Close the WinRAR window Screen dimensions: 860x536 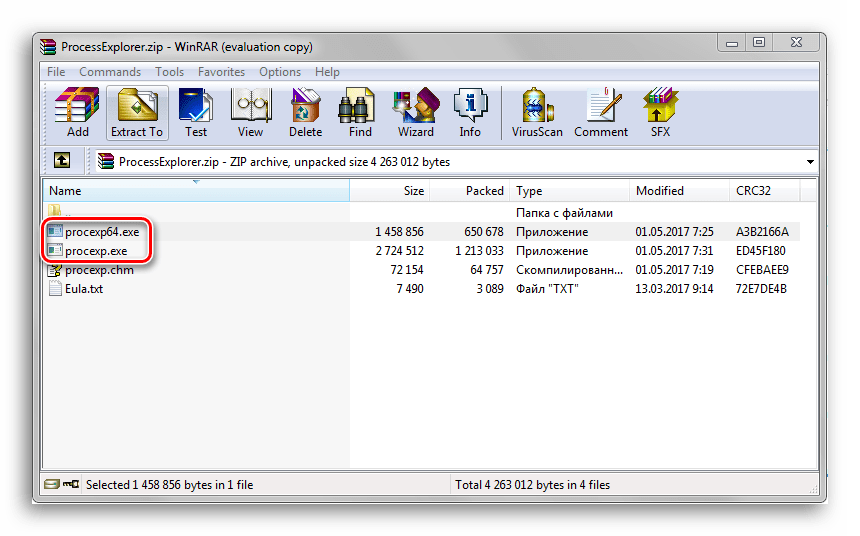pyautogui.click(x=796, y=43)
